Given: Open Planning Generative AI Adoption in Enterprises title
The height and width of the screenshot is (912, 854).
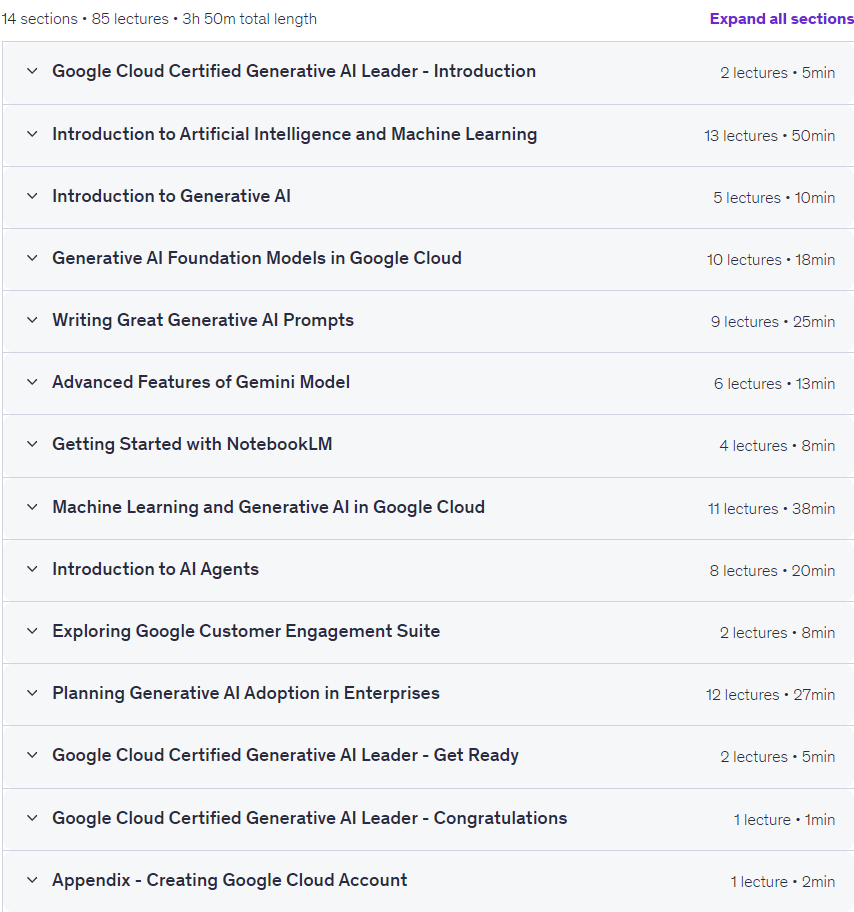Looking at the screenshot, I should click(x=246, y=693).
